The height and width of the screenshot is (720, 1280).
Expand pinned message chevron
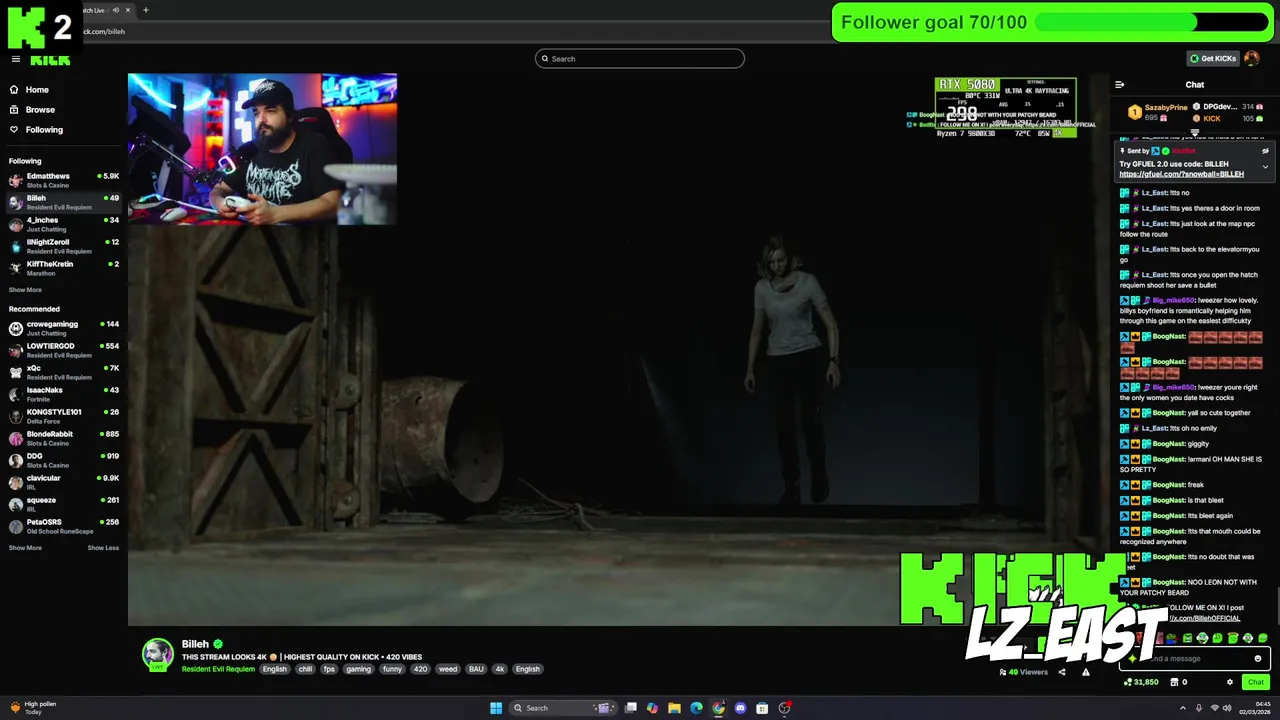pyautogui.click(x=1265, y=167)
